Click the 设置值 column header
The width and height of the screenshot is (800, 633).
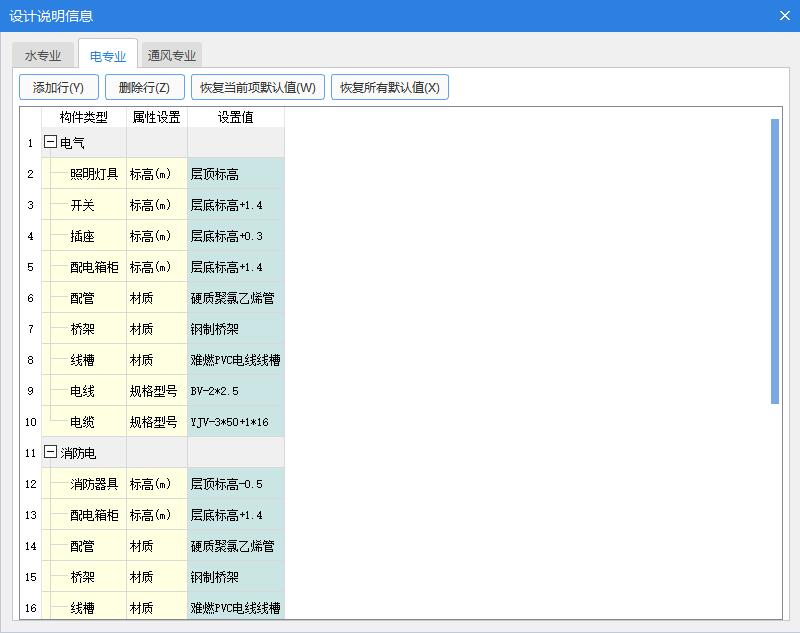[x=235, y=117]
